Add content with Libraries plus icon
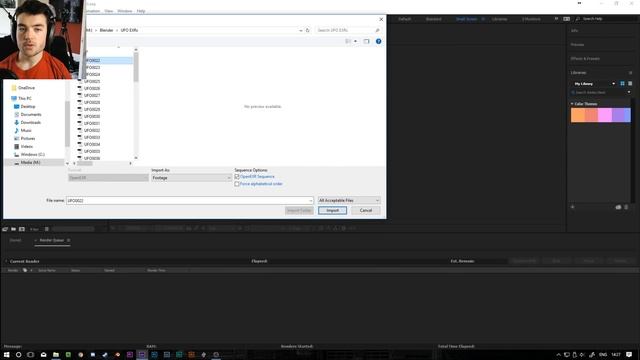The height and width of the screenshot is (360, 640). tap(573, 207)
